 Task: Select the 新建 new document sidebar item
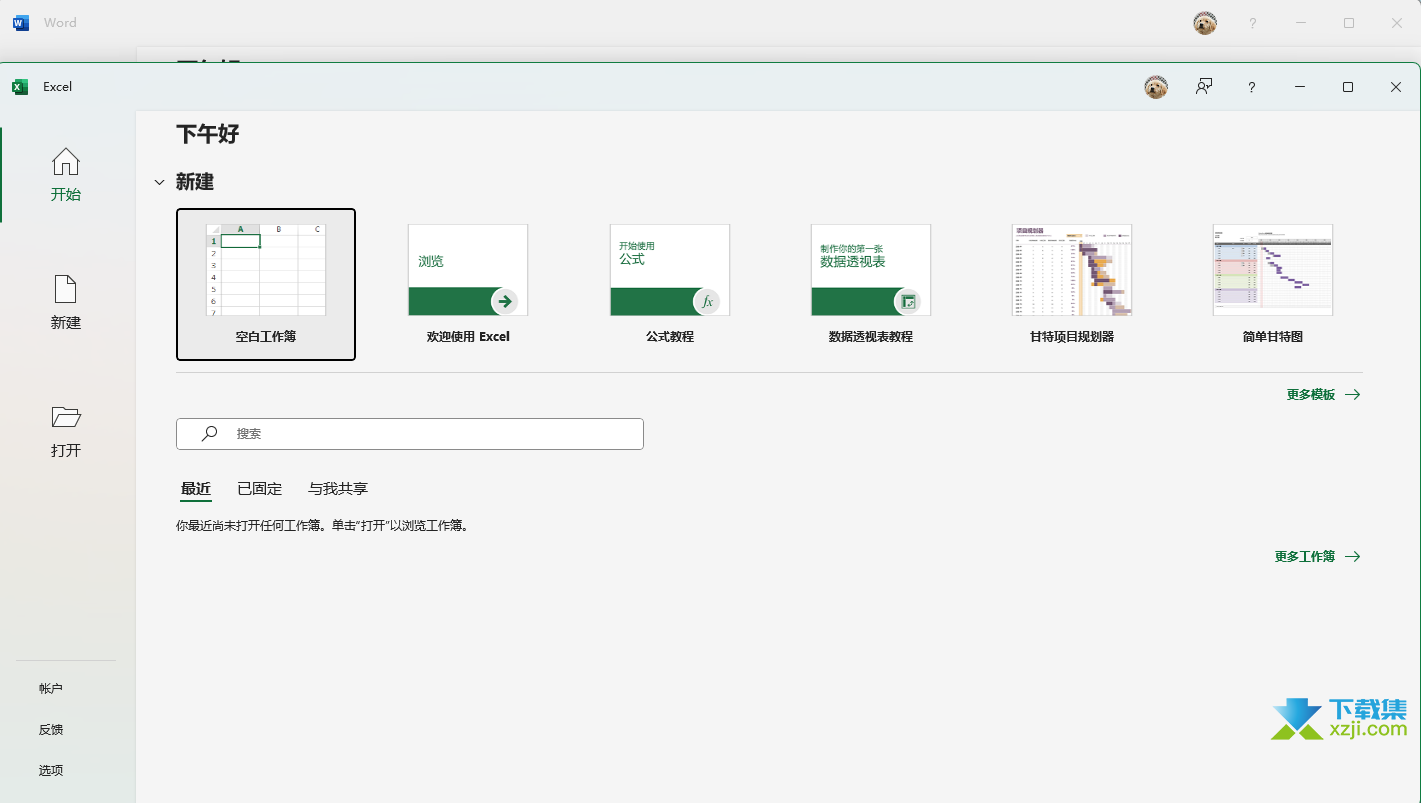pyautogui.click(x=66, y=303)
